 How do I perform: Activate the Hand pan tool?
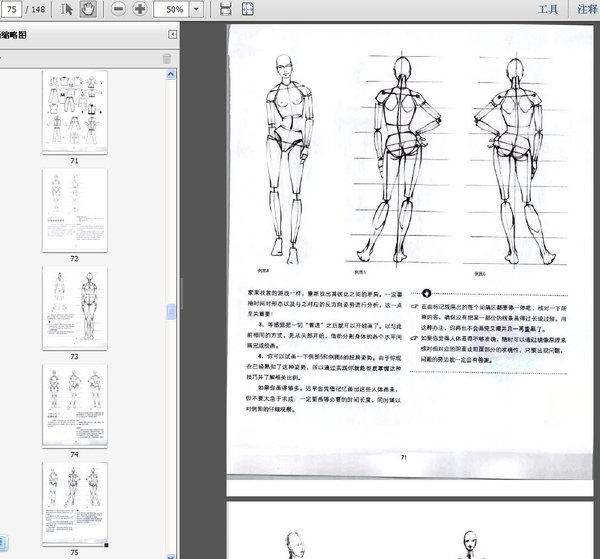[x=88, y=9]
